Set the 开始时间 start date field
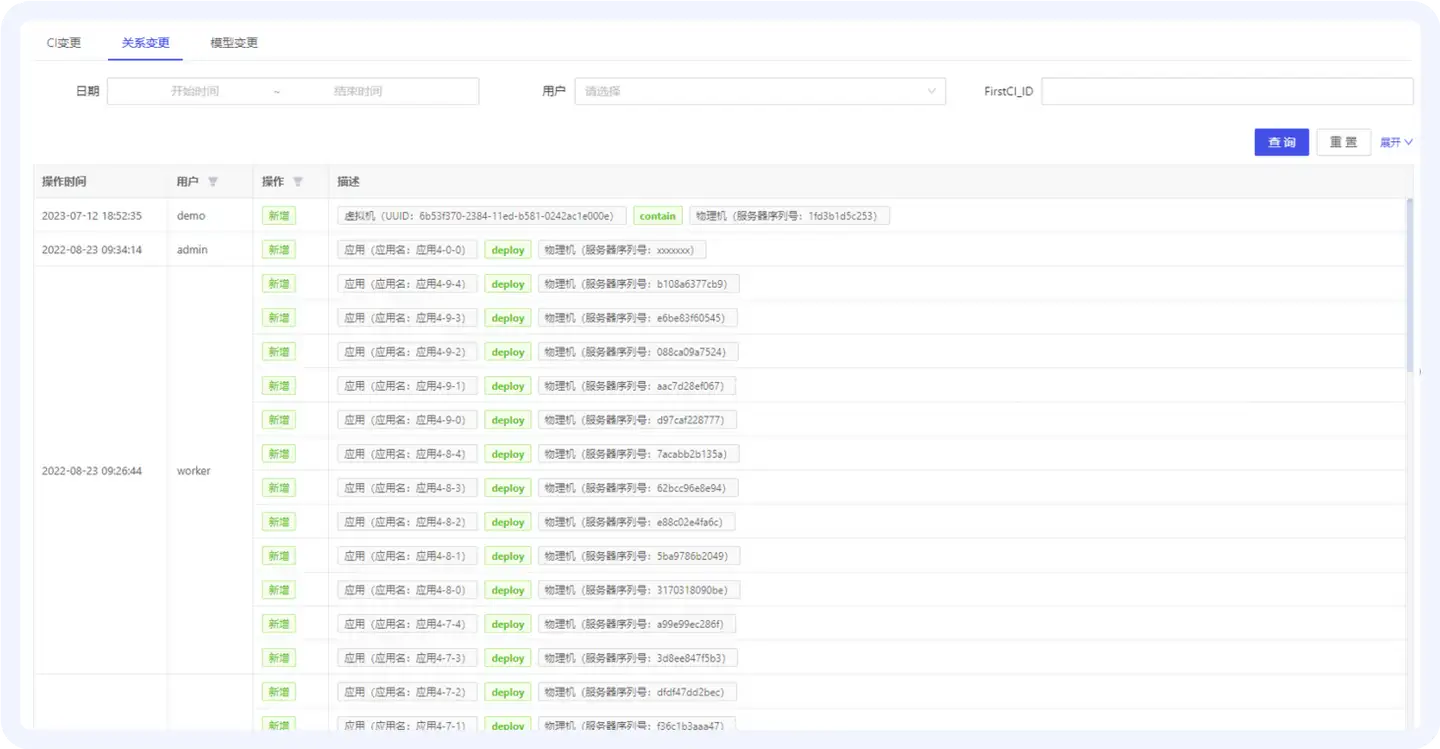 coord(195,91)
